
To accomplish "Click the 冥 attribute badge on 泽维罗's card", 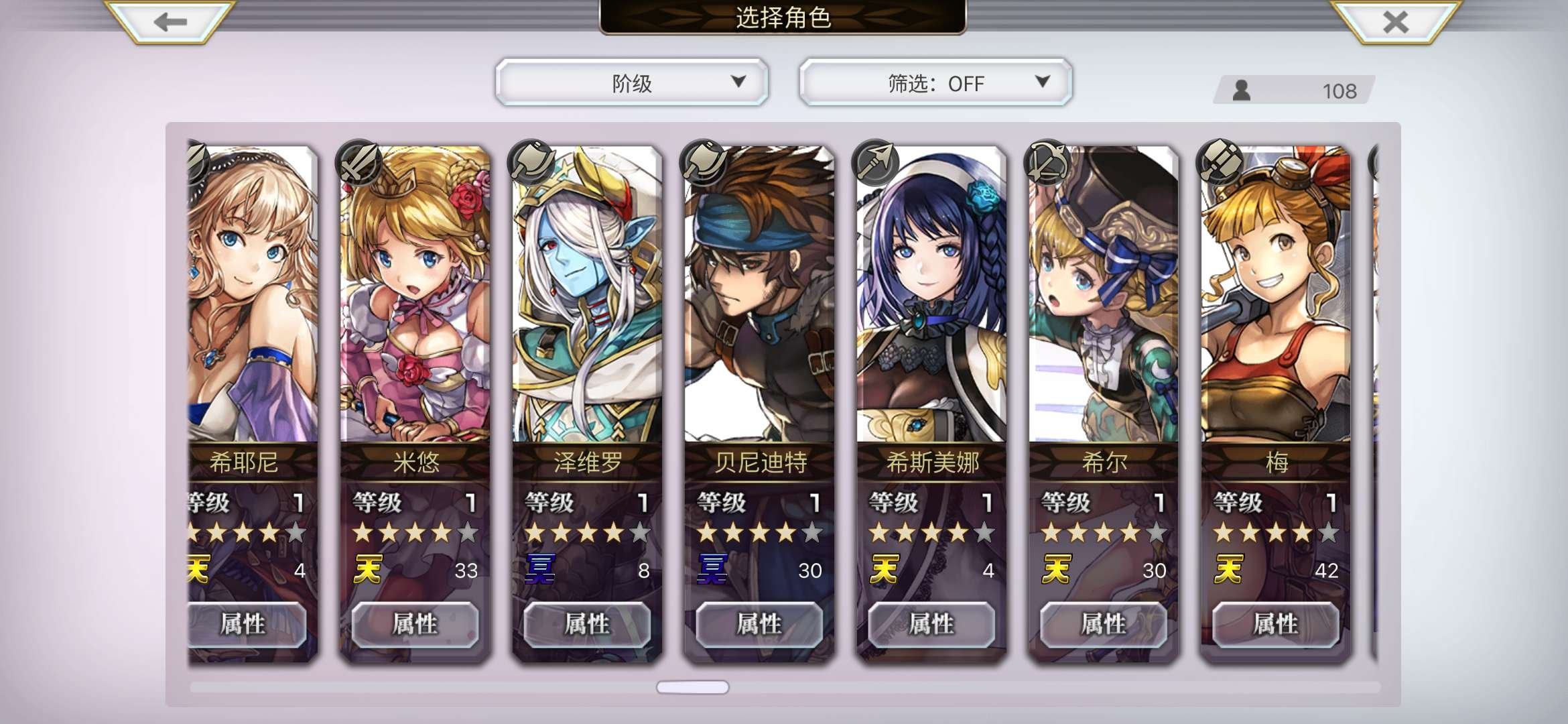I will tap(540, 569).
